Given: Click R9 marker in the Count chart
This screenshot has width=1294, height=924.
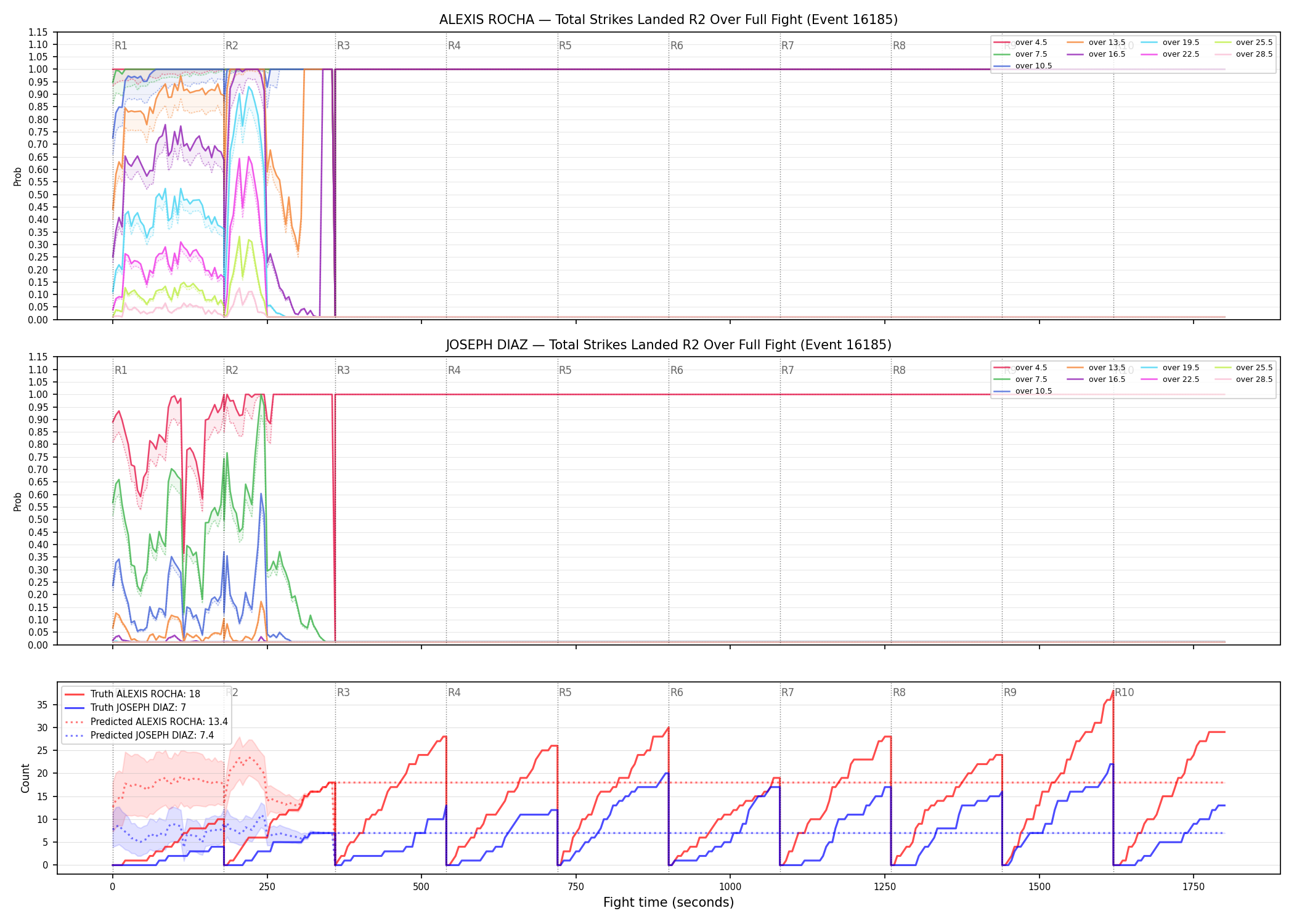Looking at the screenshot, I should [x=1010, y=692].
